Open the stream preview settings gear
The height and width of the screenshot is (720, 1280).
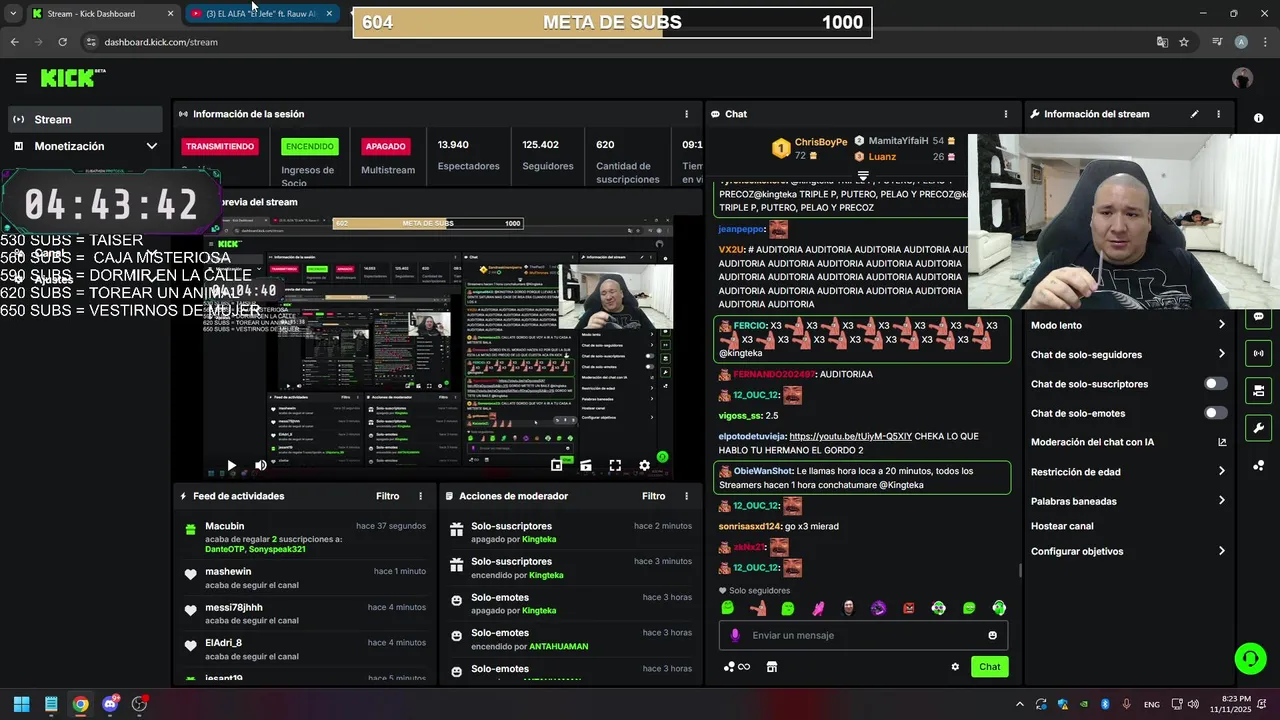[644, 465]
